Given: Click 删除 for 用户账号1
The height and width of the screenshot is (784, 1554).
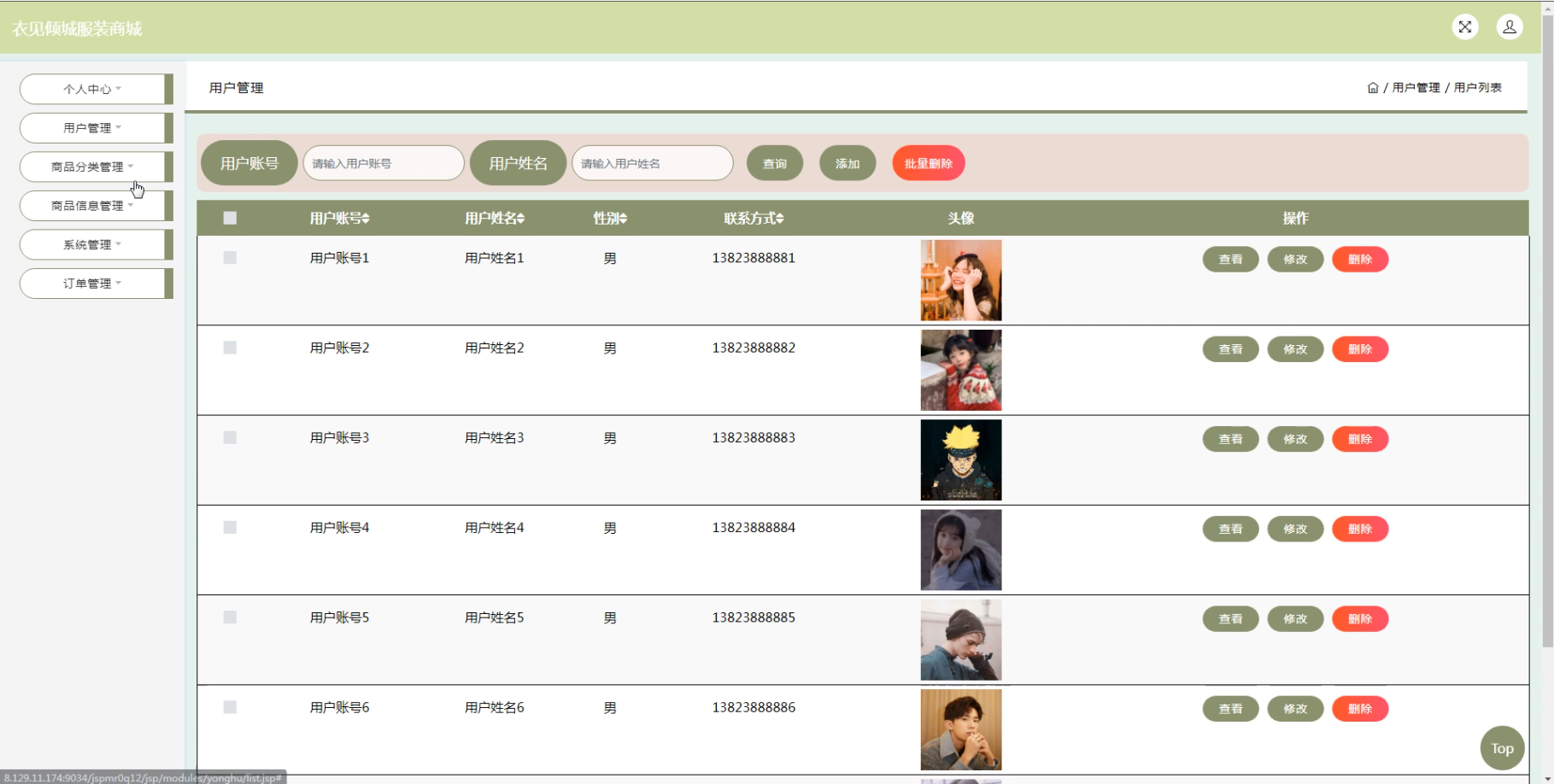Looking at the screenshot, I should [x=1360, y=260].
